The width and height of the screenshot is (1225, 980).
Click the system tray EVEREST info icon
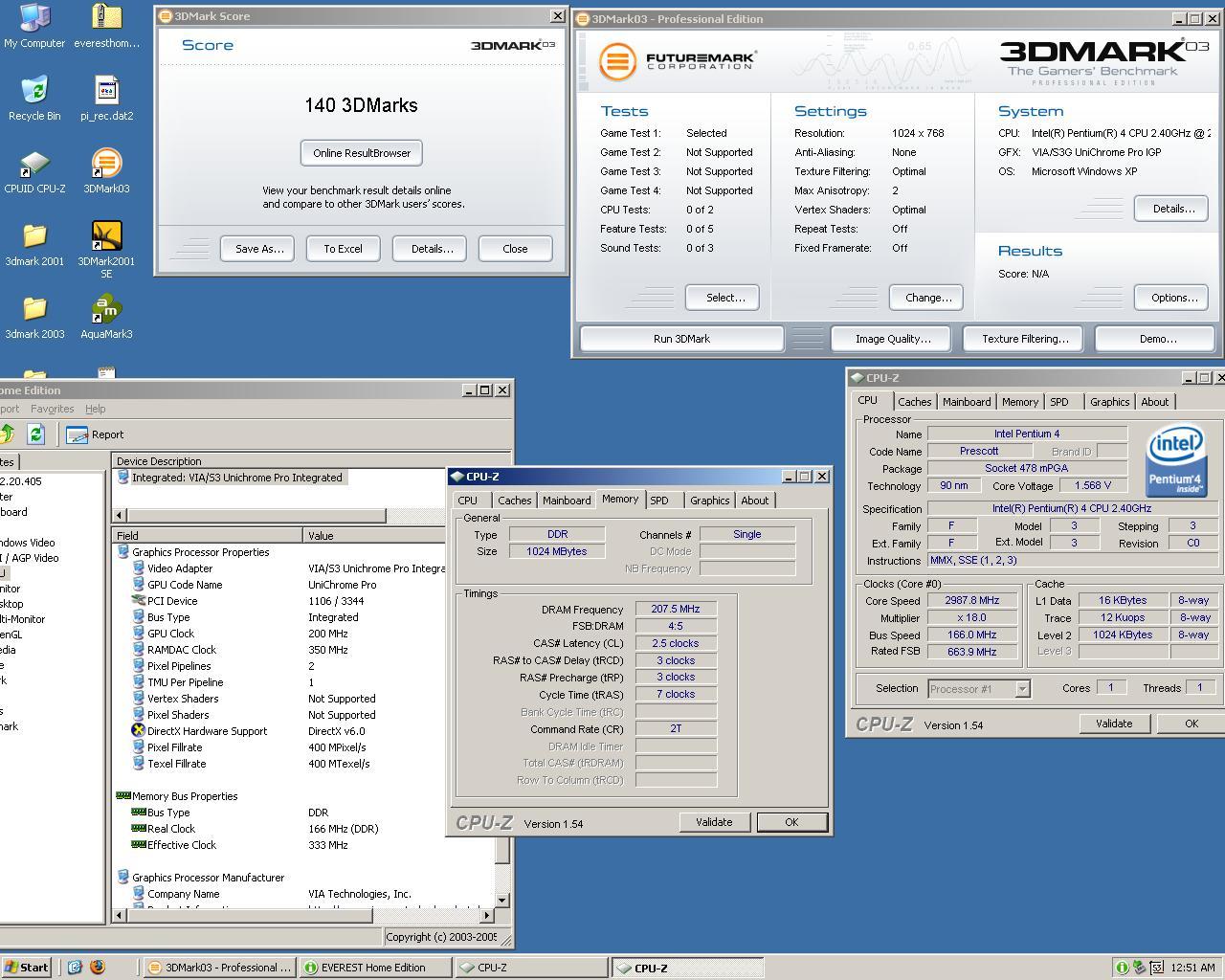pos(1122,968)
